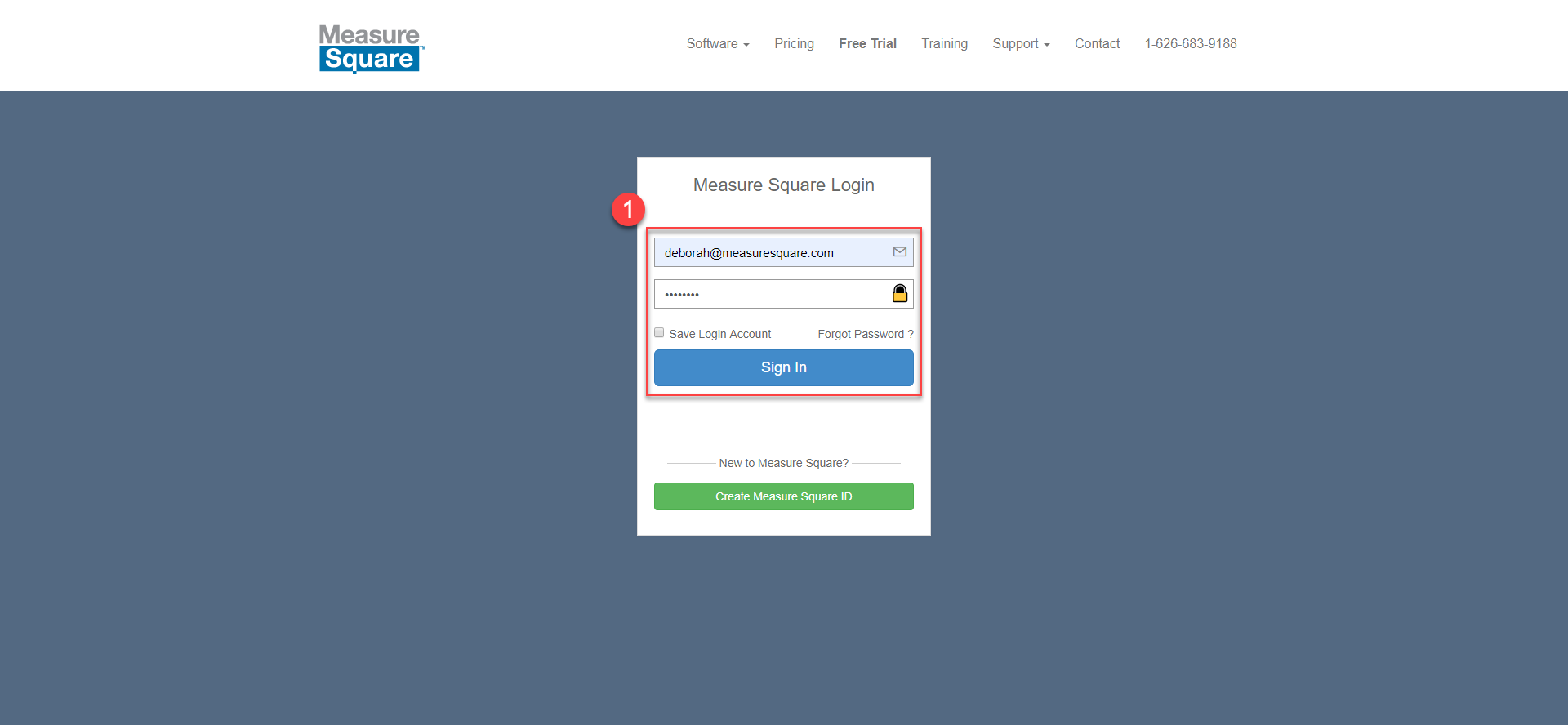Focus the password input field
This screenshot has height=725, width=1568.
coord(783,294)
